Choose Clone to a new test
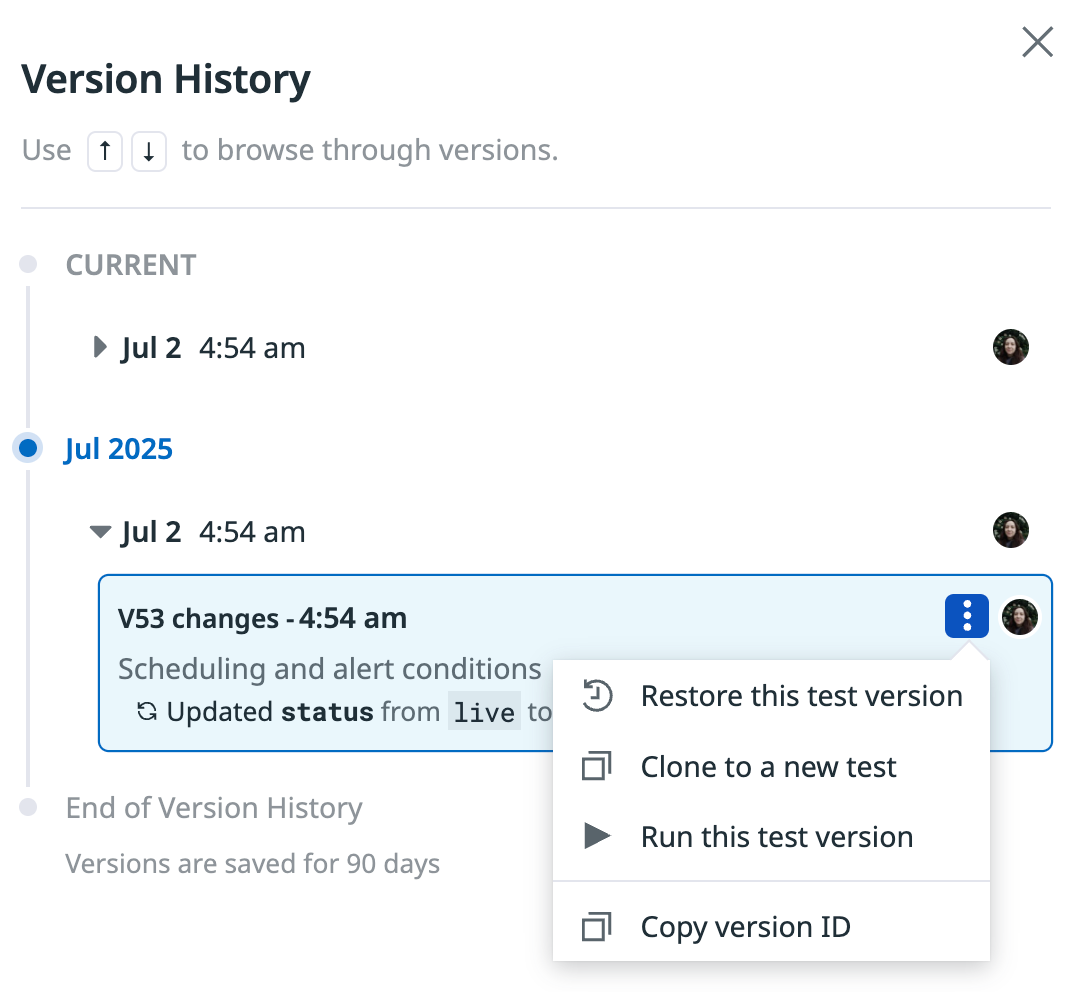Viewport: 1076px width, 992px height. pyautogui.click(x=771, y=766)
